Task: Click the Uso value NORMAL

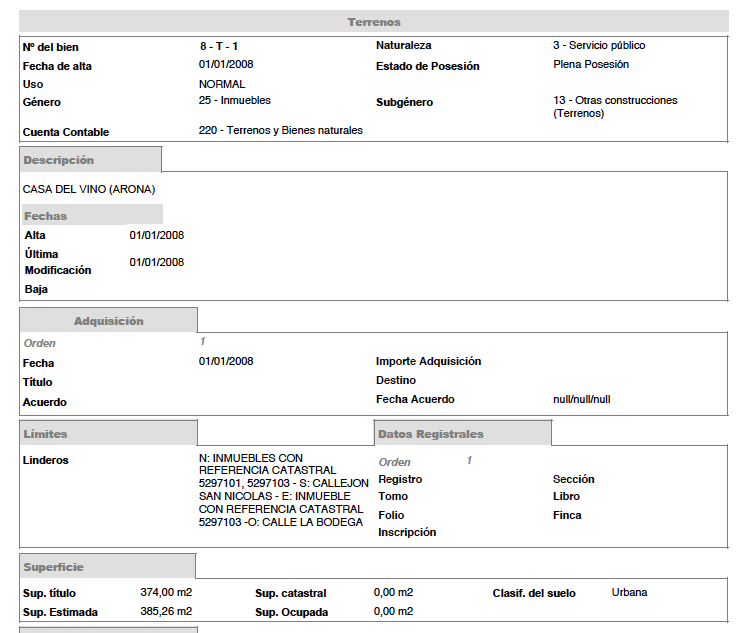Action: coord(222,84)
